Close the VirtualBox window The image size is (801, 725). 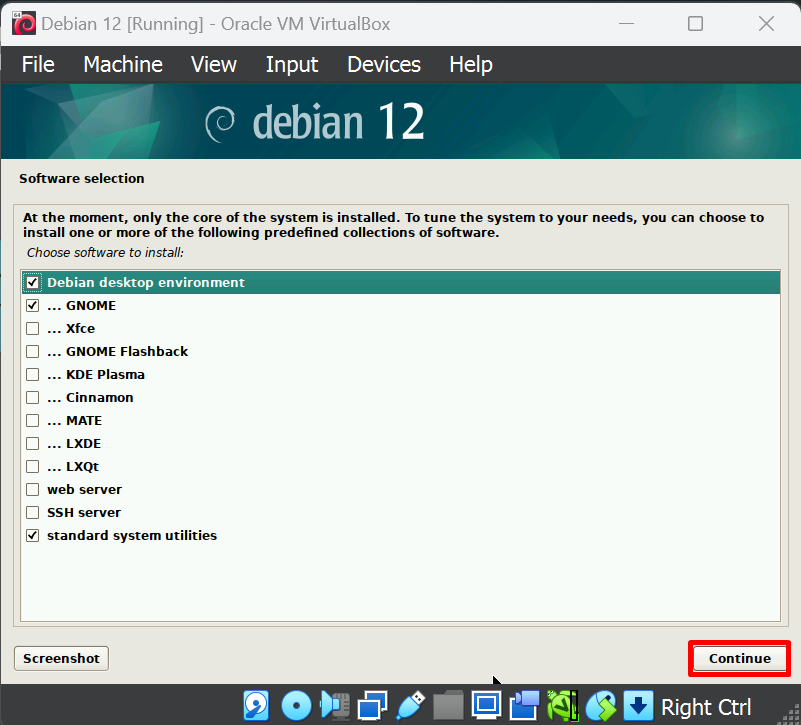click(766, 24)
